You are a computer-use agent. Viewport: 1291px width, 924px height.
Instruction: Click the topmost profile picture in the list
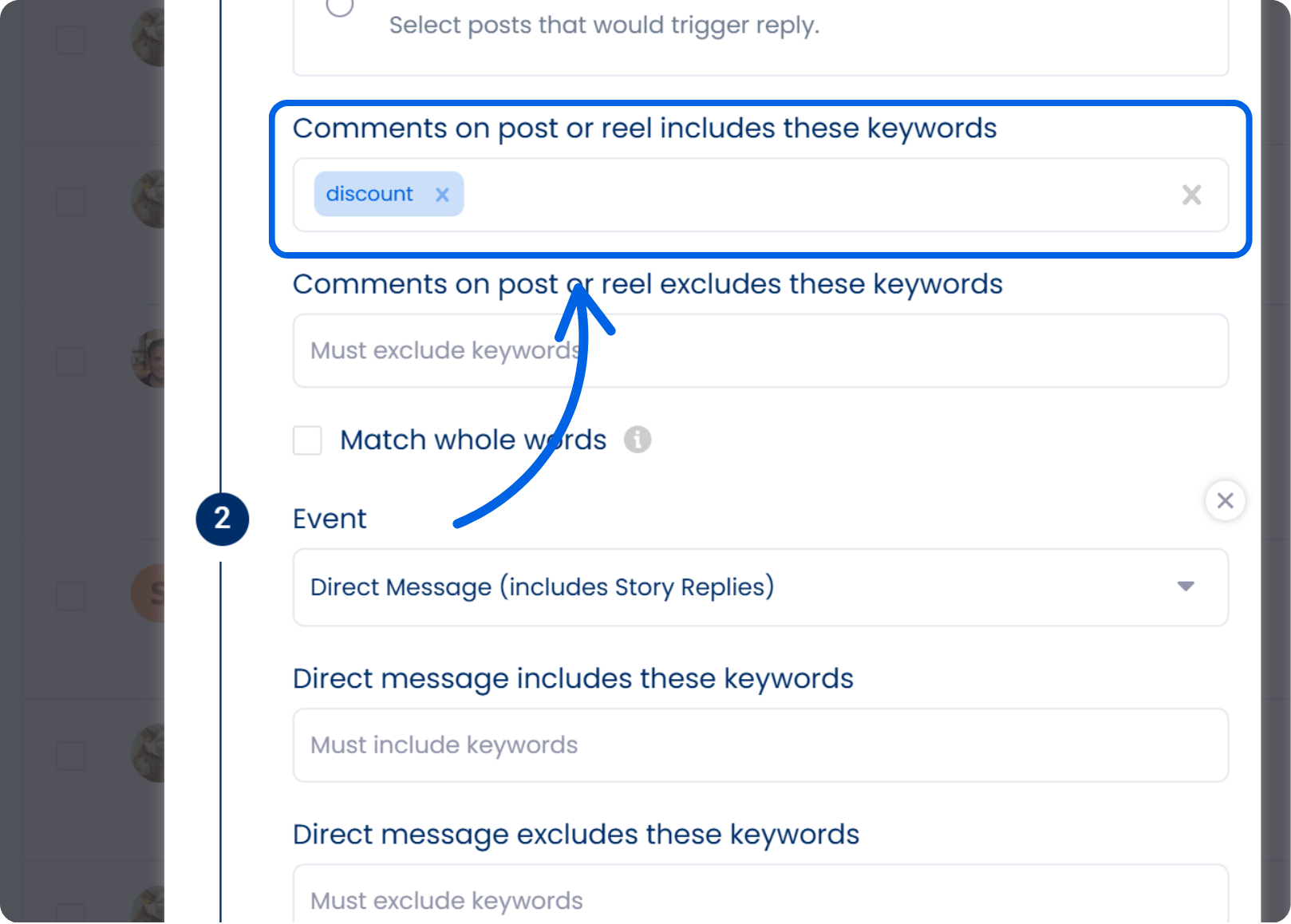[147, 36]
